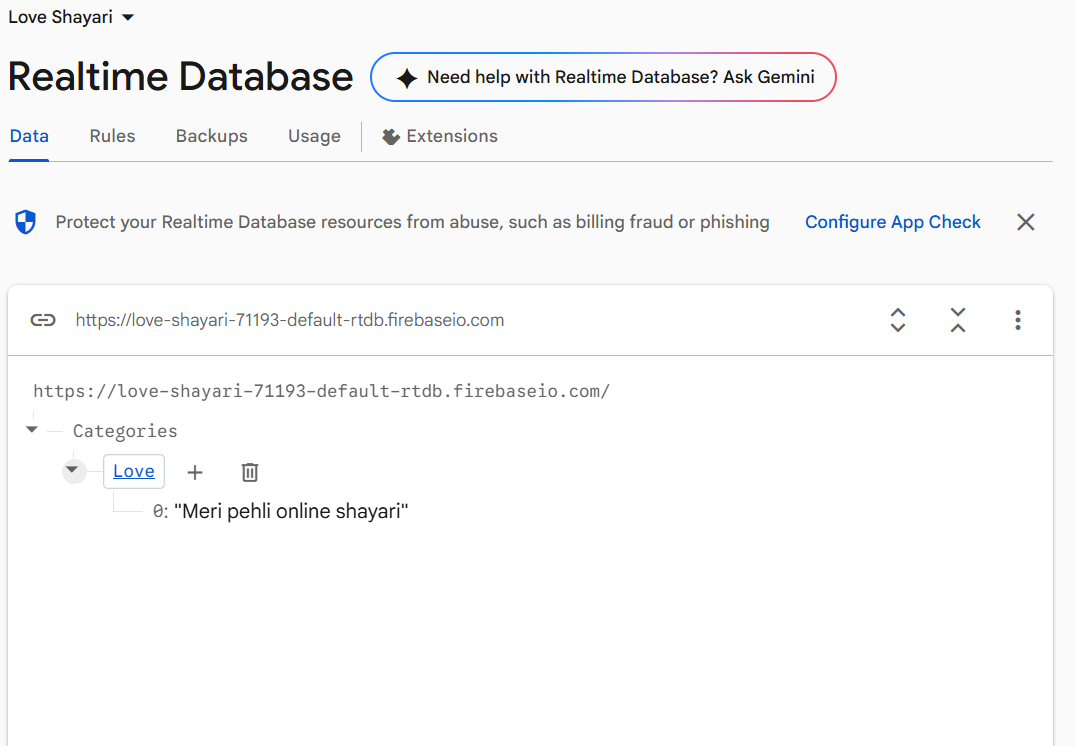The width and height of the screenshot is (1076, 746).
Task: Collapse all database nodes
Action: 957,320
